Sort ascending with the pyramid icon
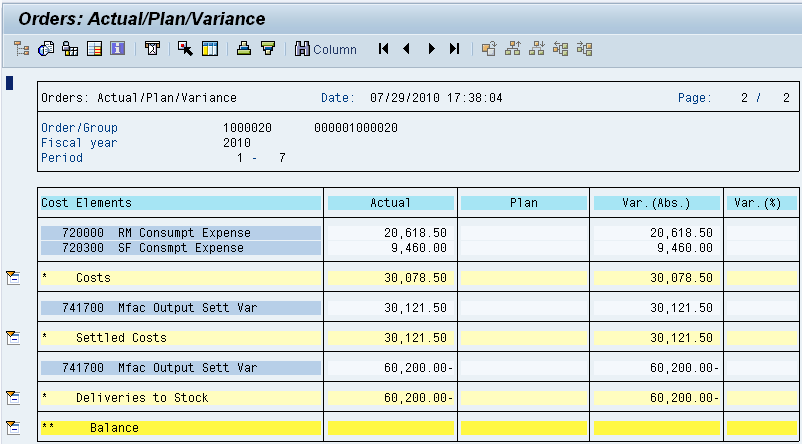Image resolution: width=802 pixels, height=444 pixels. click(x=244, y=49)
